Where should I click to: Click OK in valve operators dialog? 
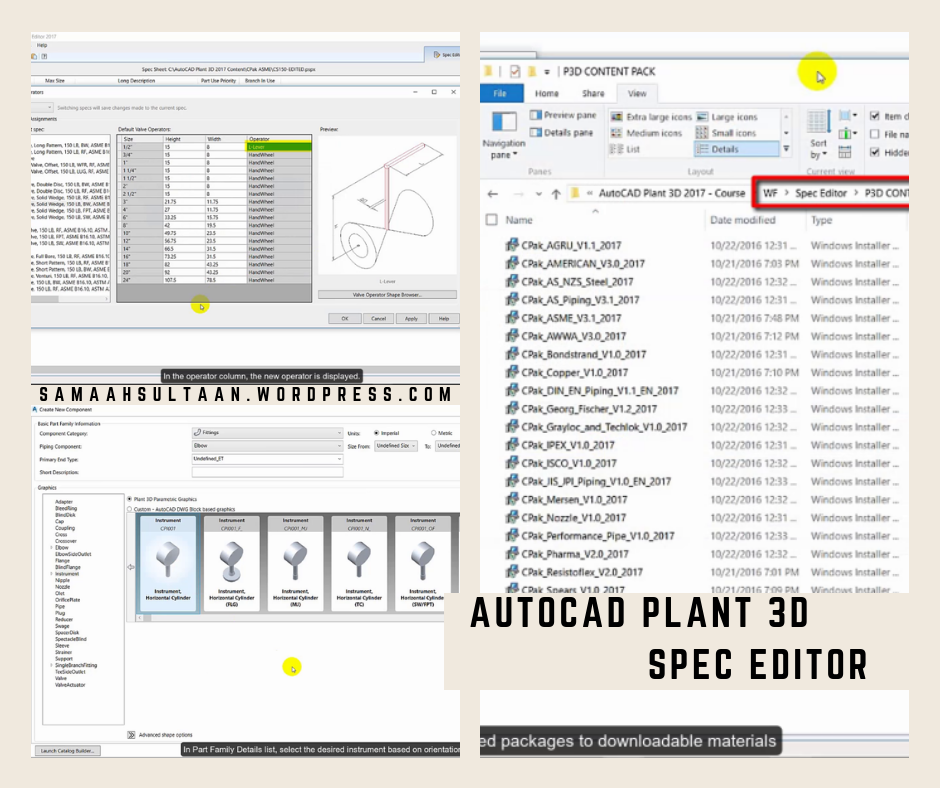tap(345, 318)
